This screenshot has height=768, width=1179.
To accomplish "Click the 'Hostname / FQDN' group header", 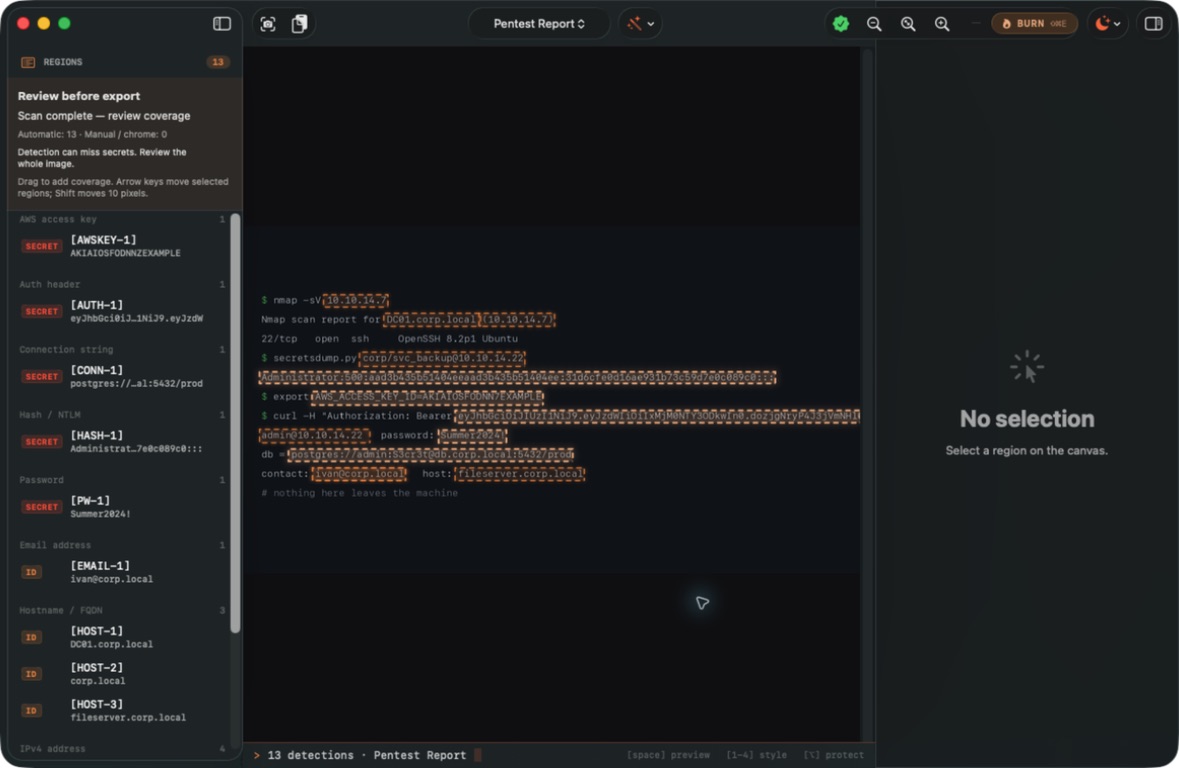I will point(61,610).
